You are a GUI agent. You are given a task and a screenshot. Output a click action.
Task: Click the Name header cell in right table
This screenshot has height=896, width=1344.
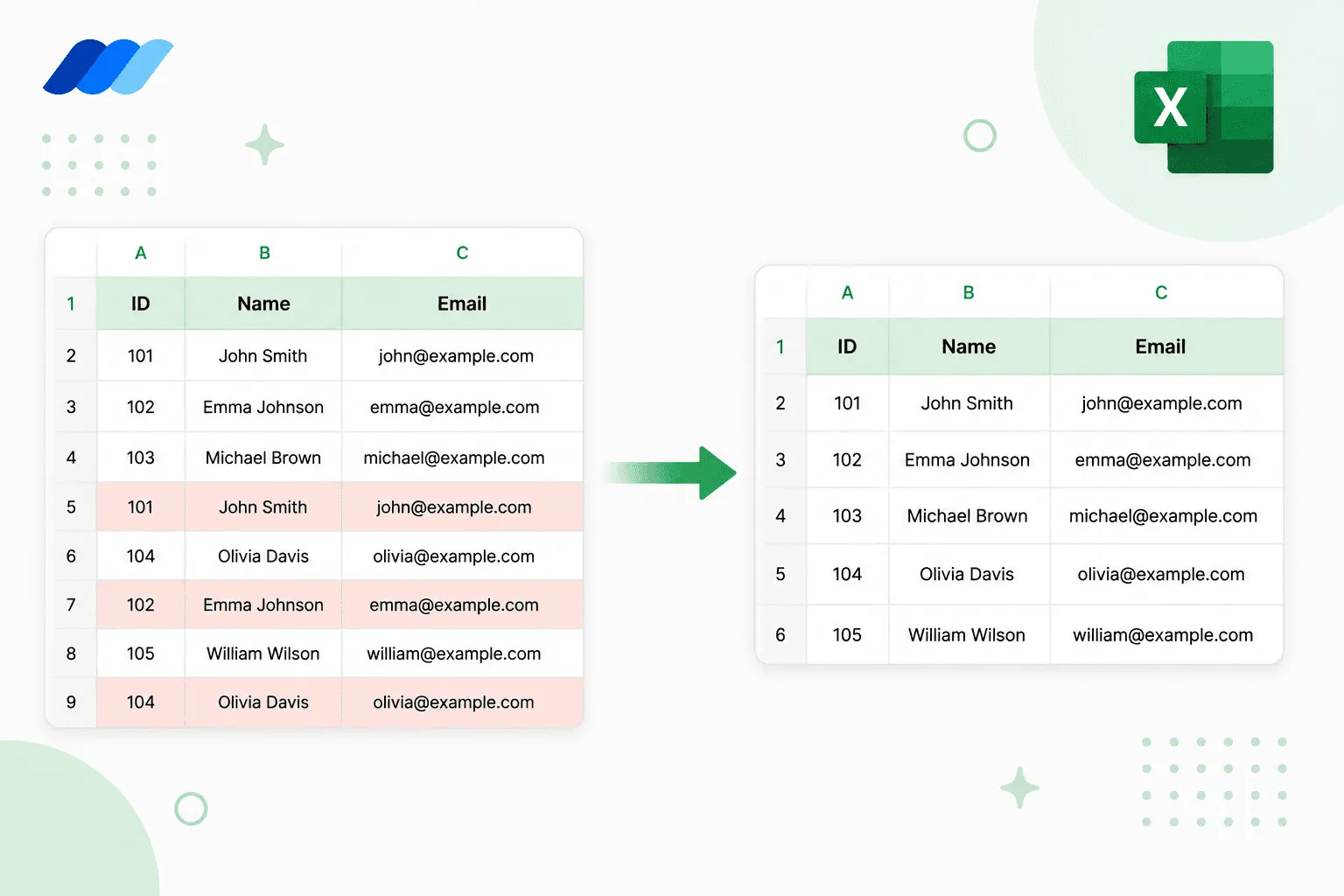coord(969,346)
